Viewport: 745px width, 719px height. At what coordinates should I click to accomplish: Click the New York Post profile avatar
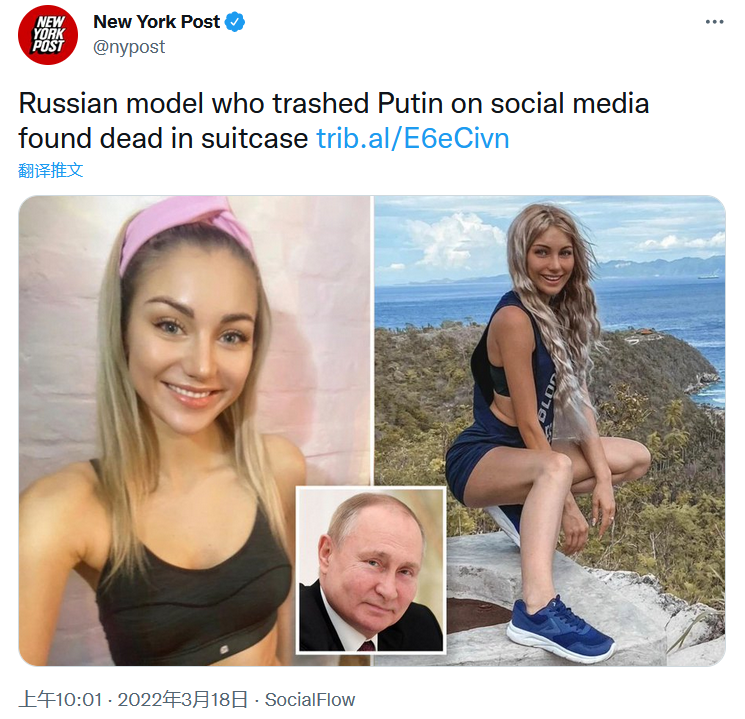pos(48,35)
